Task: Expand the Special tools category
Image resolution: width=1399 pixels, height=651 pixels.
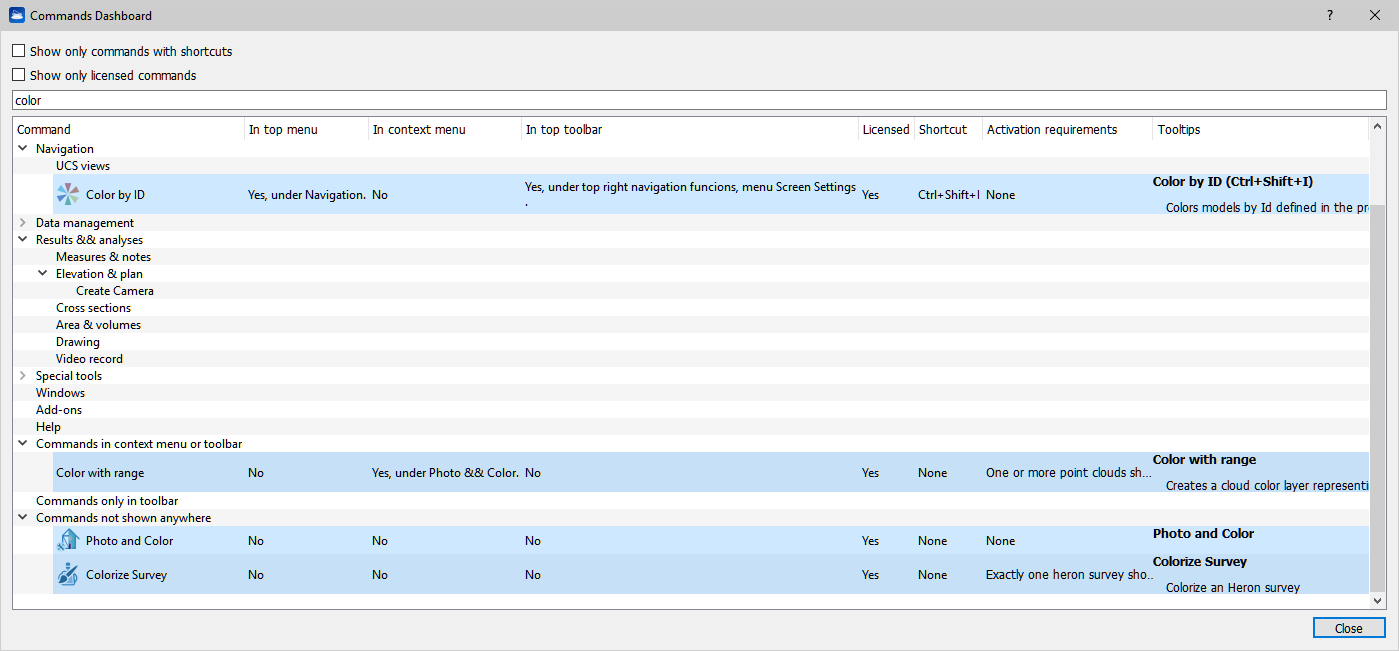Action: coord(23,376)
